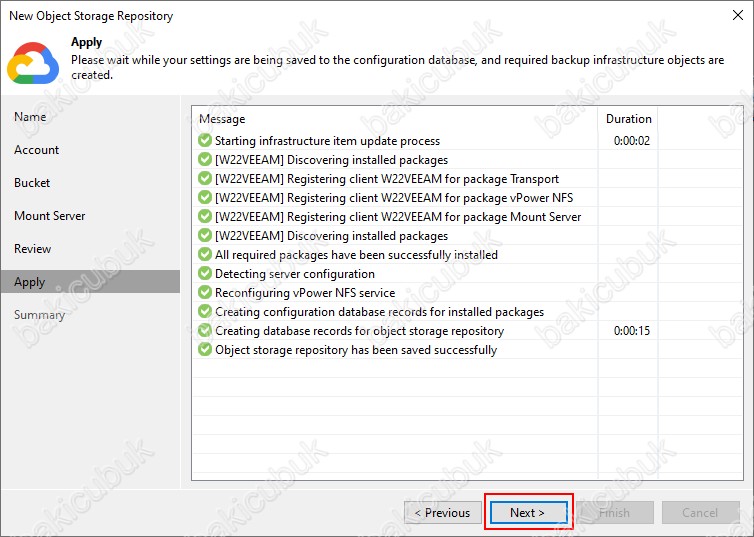The width and height of the screenshot is (754, 537).
Task: Click the bold Apply heading text
Action: tap(87, 42)
